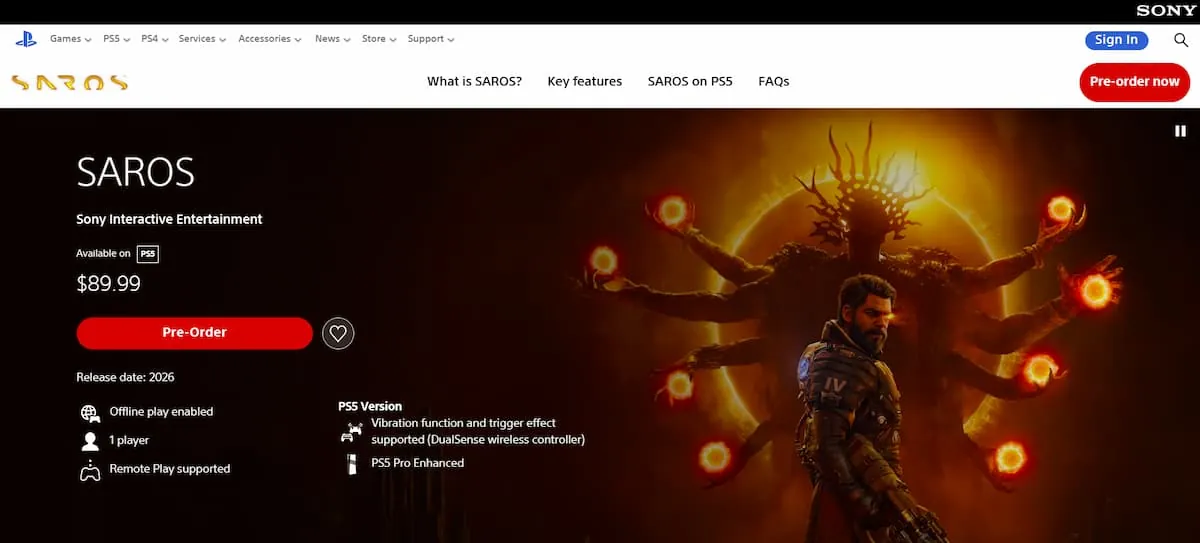
Task: Click Remote Play supported text
Action: point(169,469)
